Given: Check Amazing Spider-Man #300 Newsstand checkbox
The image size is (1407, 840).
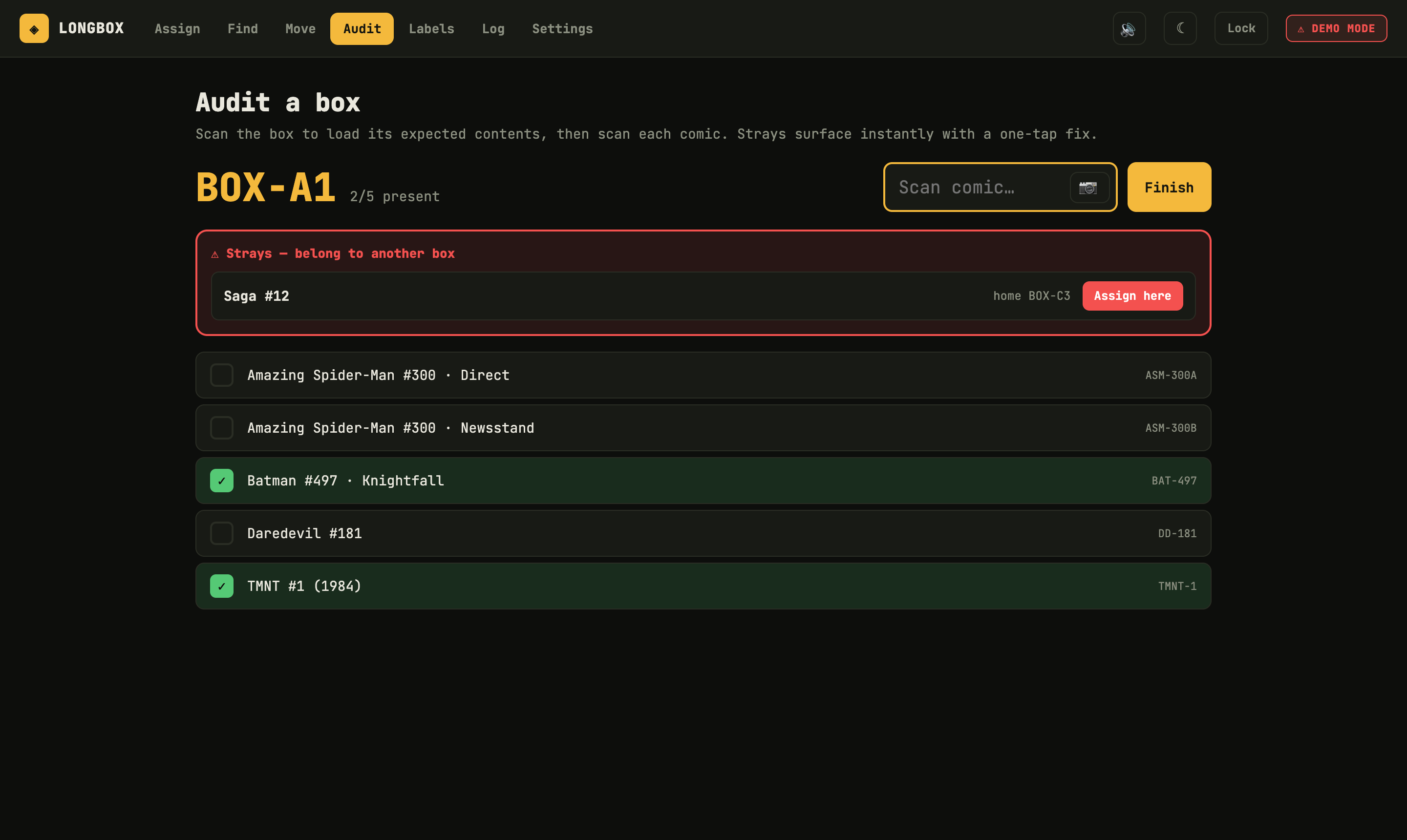Looking at the screenshot, I should coord(222,428).
